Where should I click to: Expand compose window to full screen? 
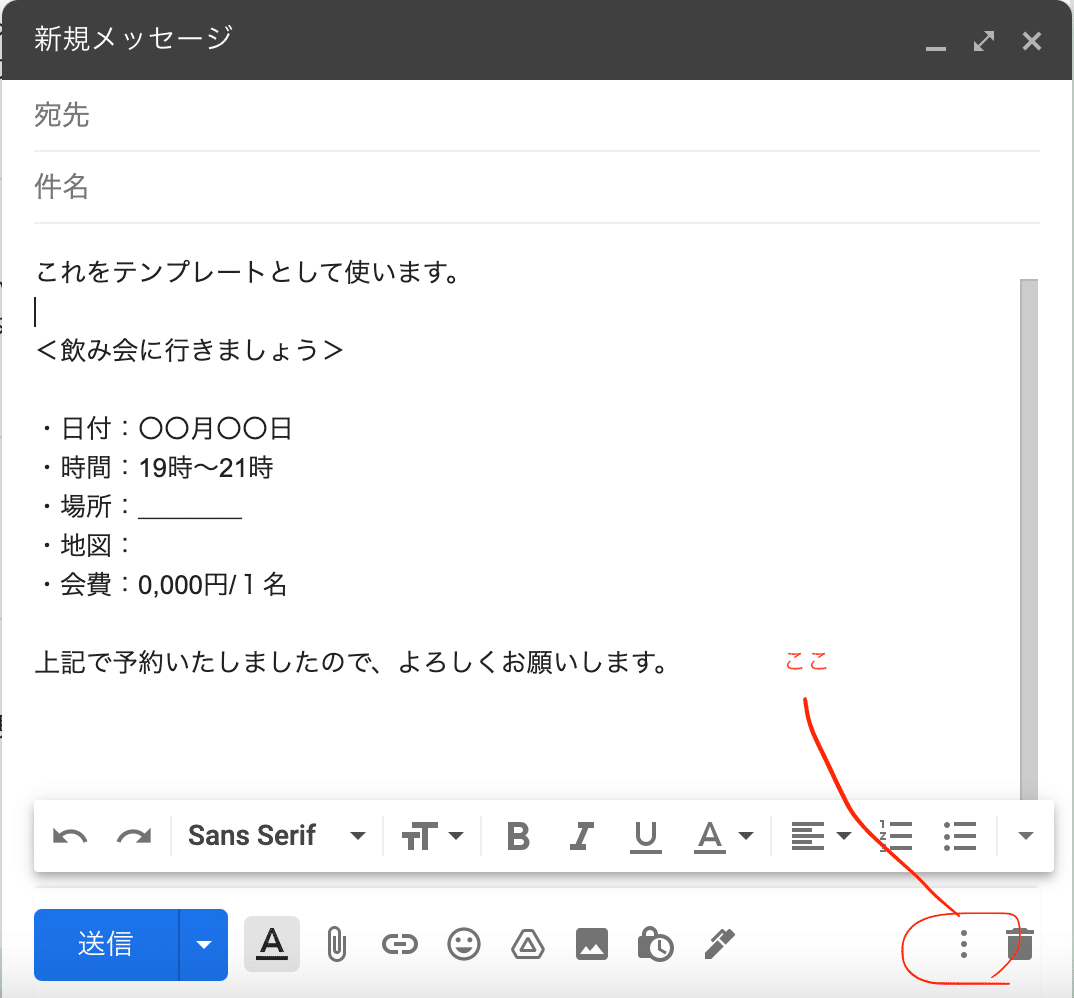(984, 41)
